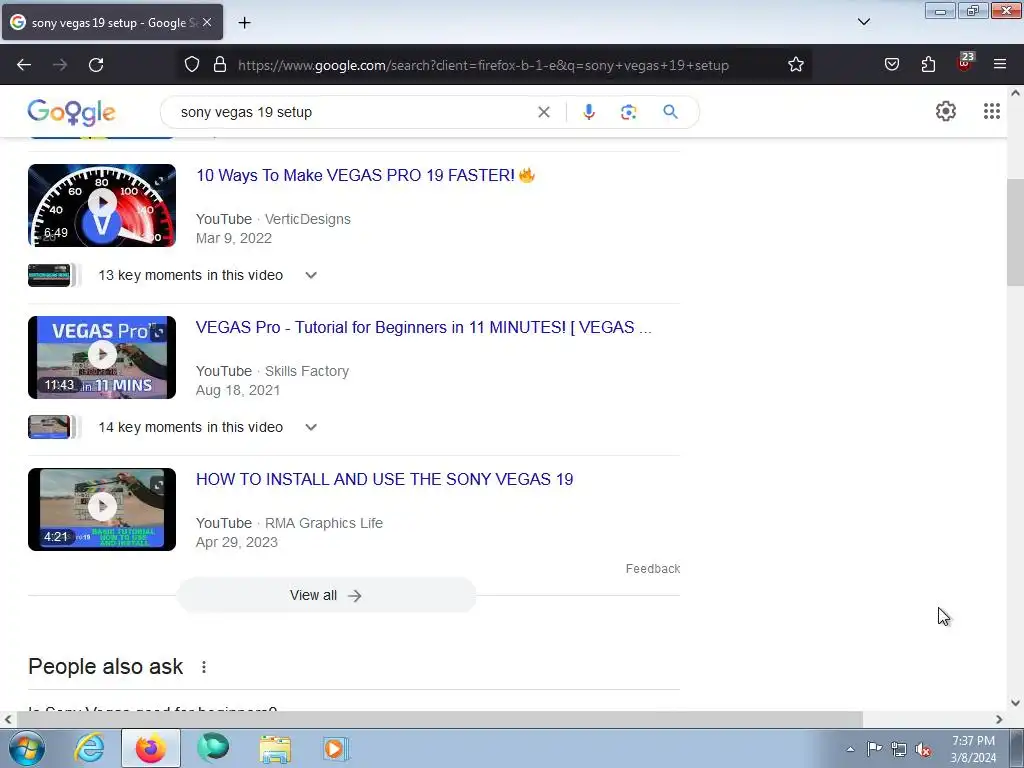Click the RMA Graphics Life channel text
The image size is (1024, 768).
click(324, 524)
